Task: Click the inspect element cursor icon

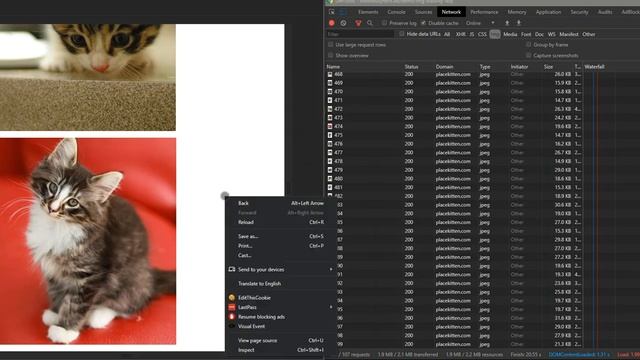Action: click(331, 12)
